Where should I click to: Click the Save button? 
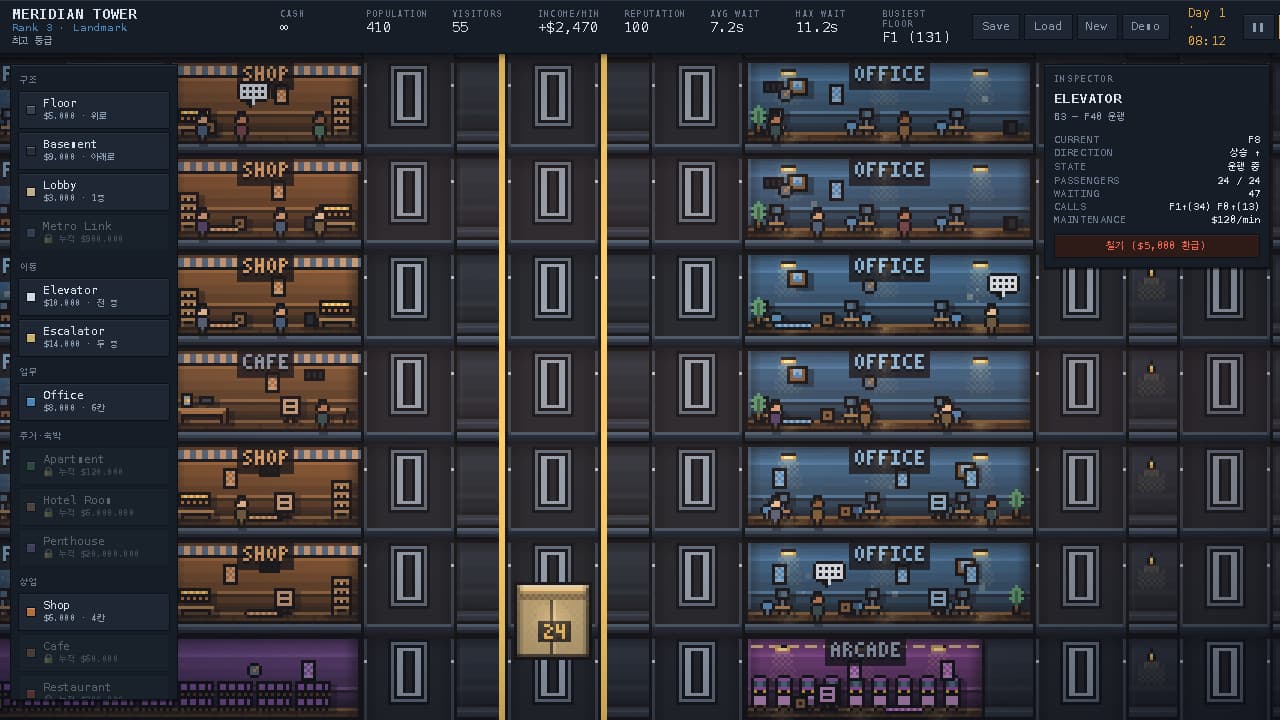[x=996, y=27]
